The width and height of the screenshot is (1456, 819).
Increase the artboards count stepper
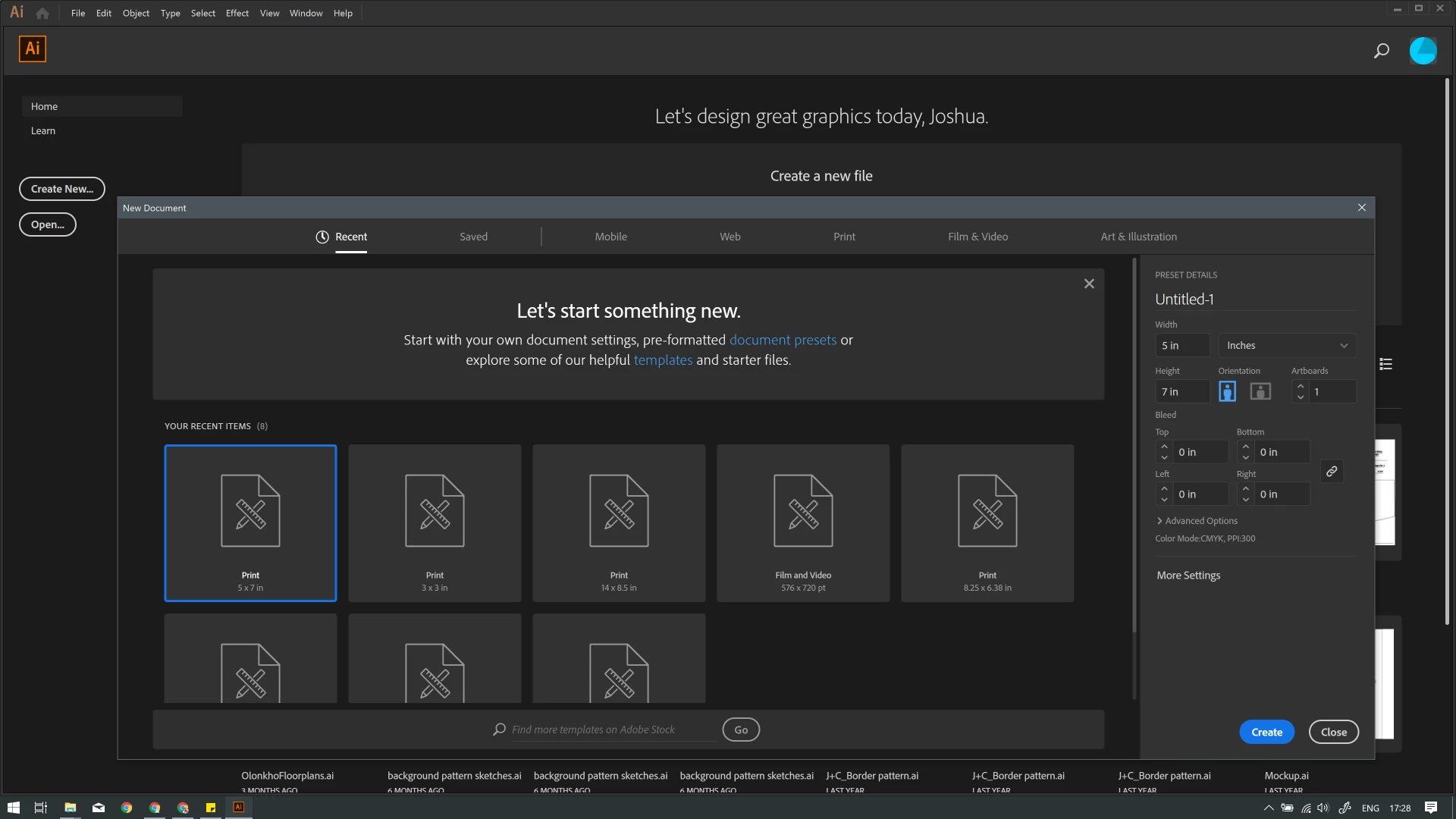coord(1301,386)
